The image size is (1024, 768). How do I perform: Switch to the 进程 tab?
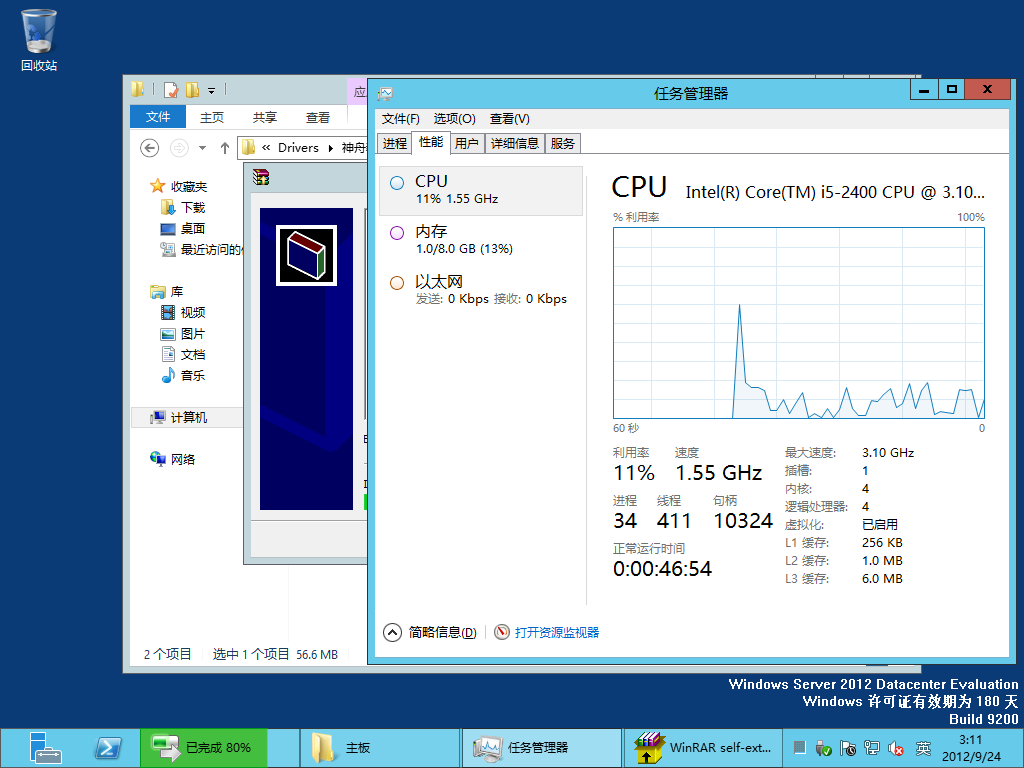pyautogui.click(x=394, y=144)
